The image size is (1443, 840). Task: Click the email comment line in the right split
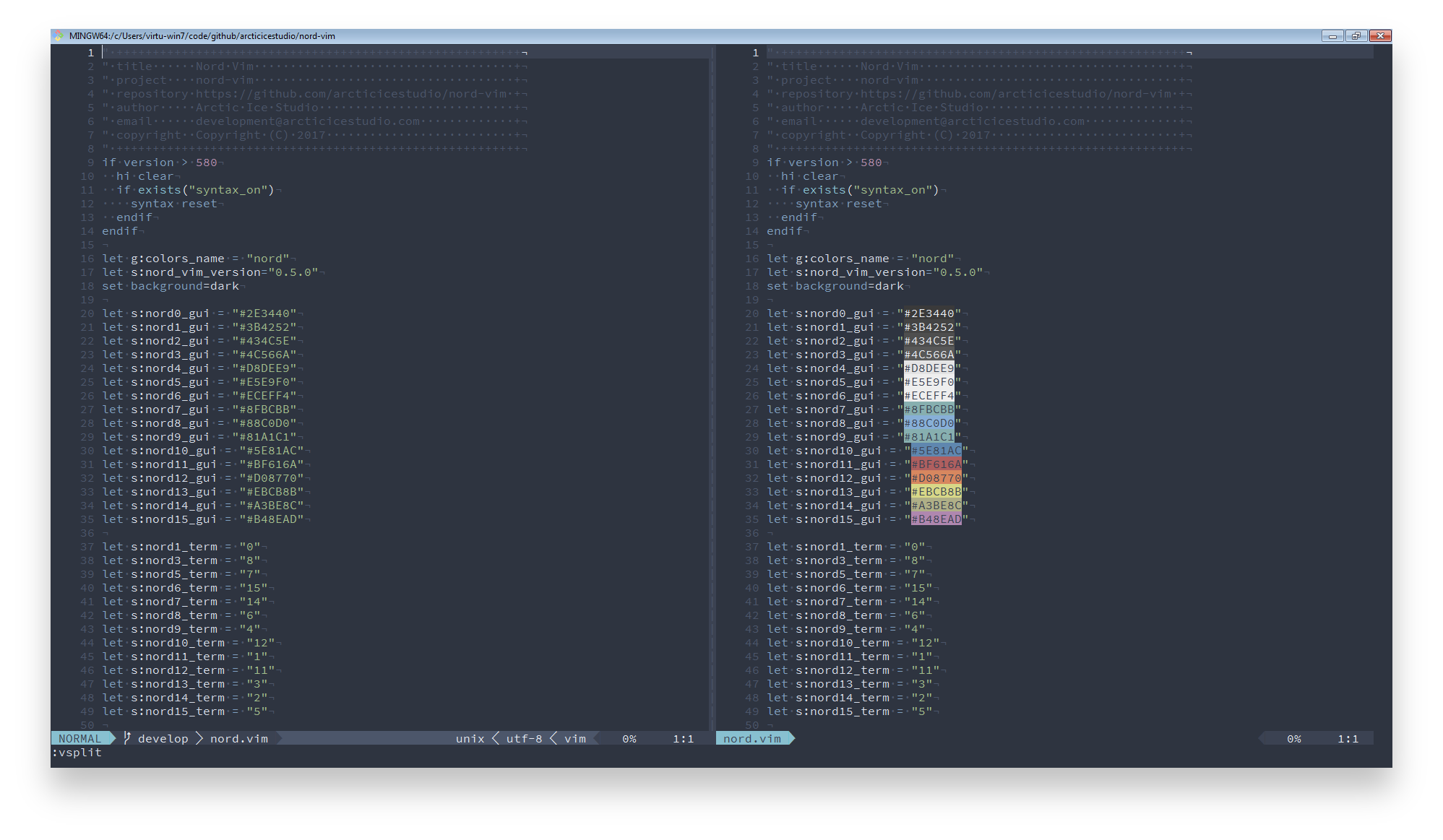[976, 121]
